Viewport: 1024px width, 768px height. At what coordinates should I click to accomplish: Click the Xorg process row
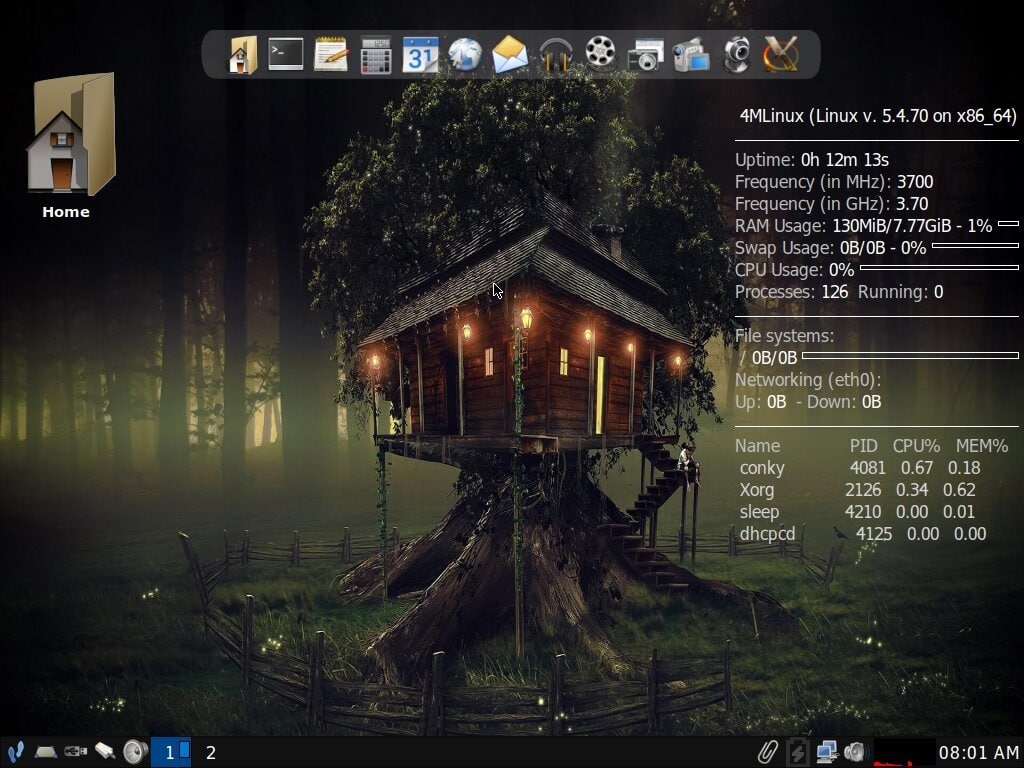click(857, 490)
